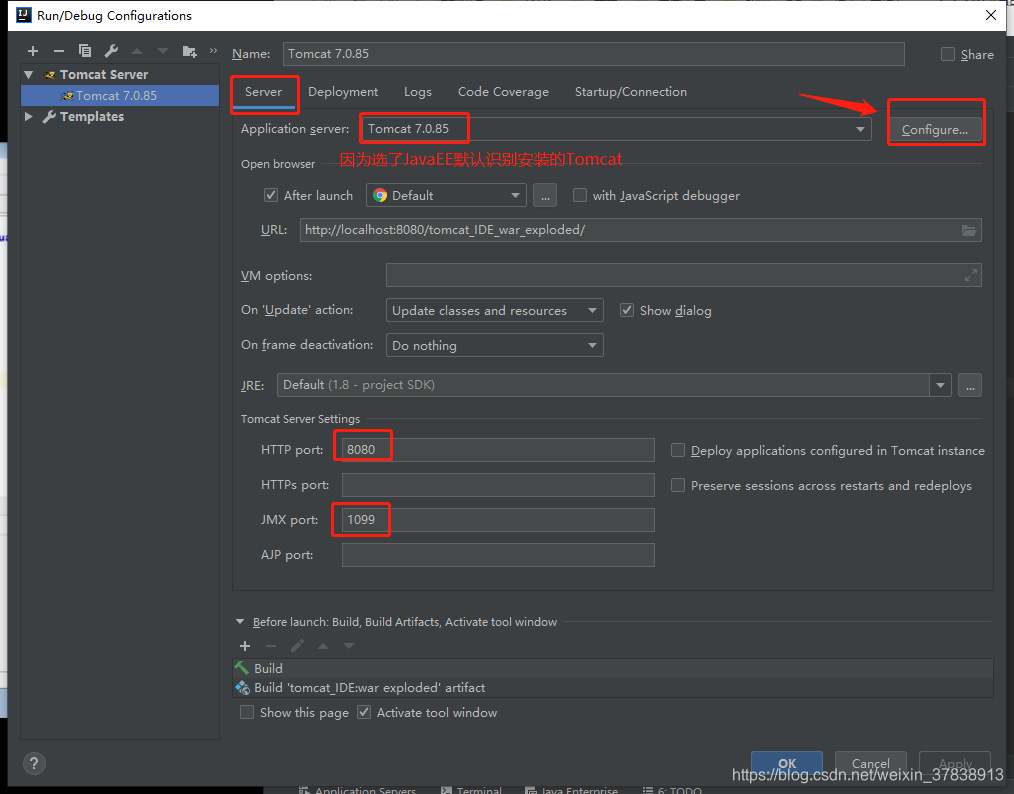This screenshot has height=794, width=1014.
Task: Click in the HTTPs port field
Action: (x=498, y=485)
